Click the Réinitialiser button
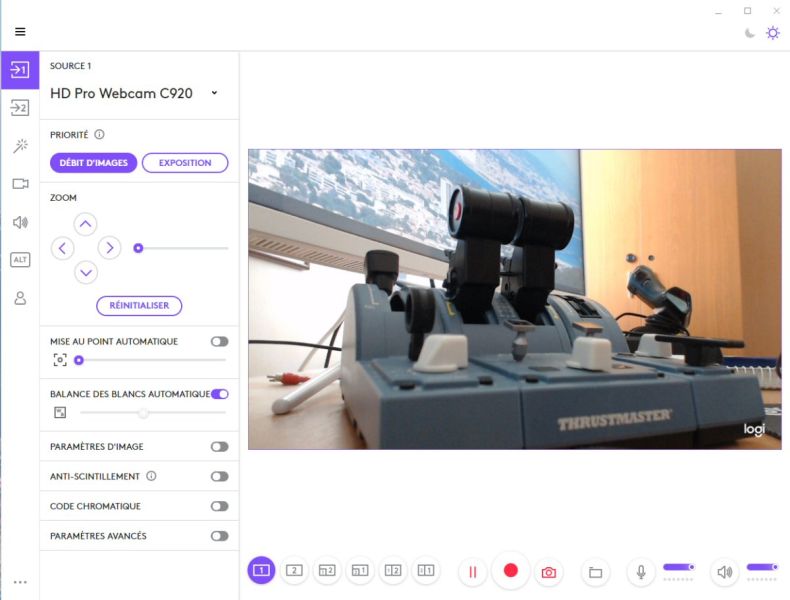Viewport: 790px width, 600px height. point(139,306)
